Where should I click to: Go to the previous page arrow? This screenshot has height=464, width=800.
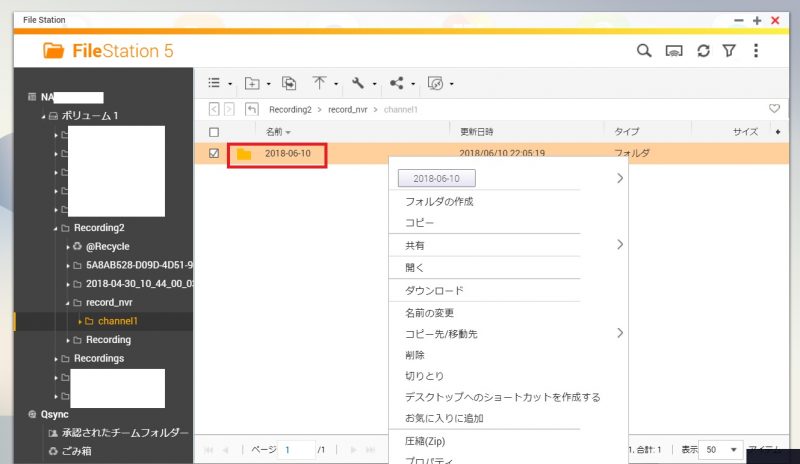226,450
